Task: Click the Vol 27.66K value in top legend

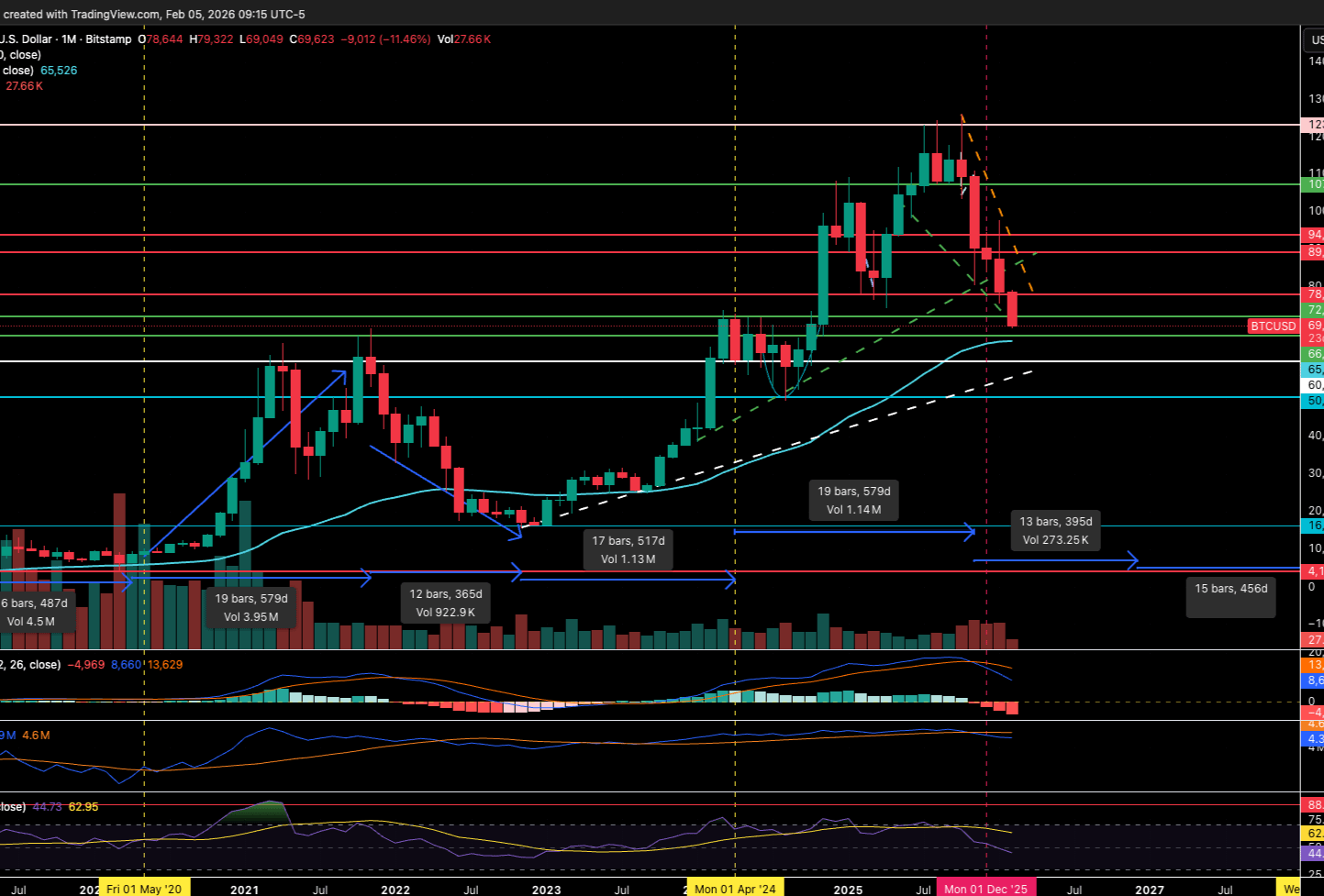Action: coord(464,39)
